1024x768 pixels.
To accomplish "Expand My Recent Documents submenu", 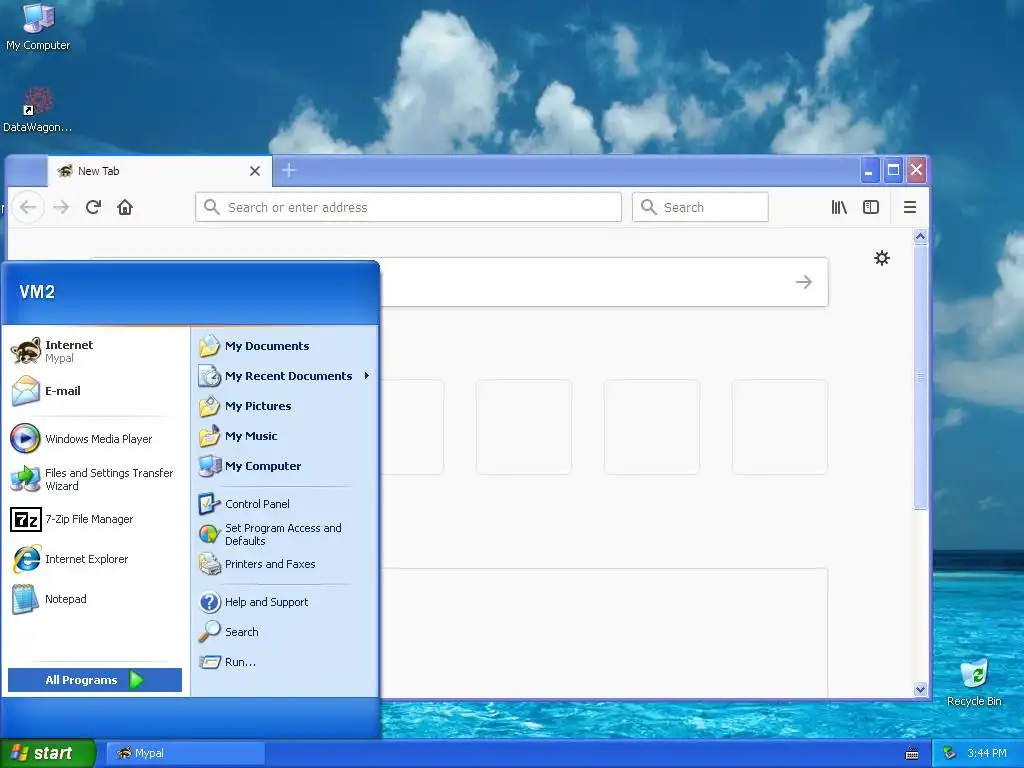I will 285,376.
